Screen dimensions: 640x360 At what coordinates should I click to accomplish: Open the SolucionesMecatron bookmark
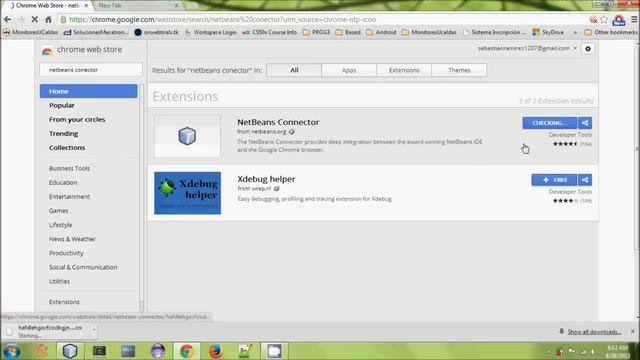[x=96, y=32]
